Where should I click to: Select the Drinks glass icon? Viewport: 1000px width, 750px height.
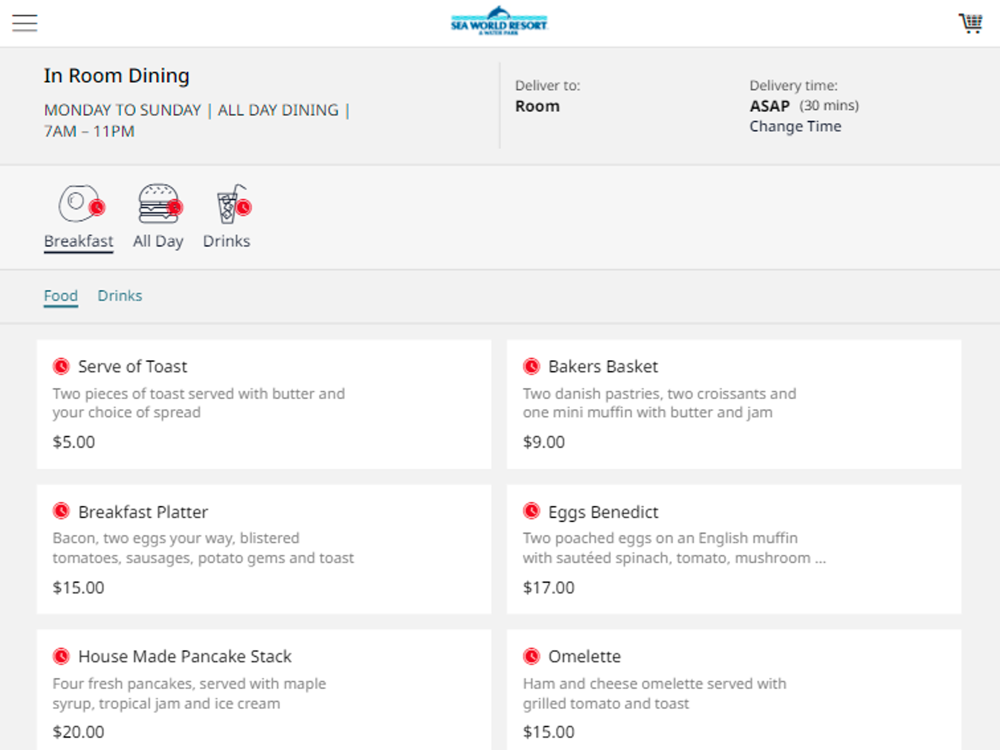click(233, 203)
